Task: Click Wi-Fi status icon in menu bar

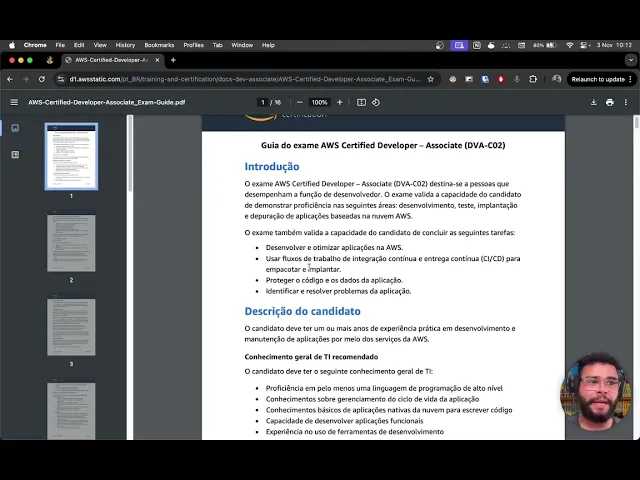Action: pyautogui.click(x=569, y=45)
